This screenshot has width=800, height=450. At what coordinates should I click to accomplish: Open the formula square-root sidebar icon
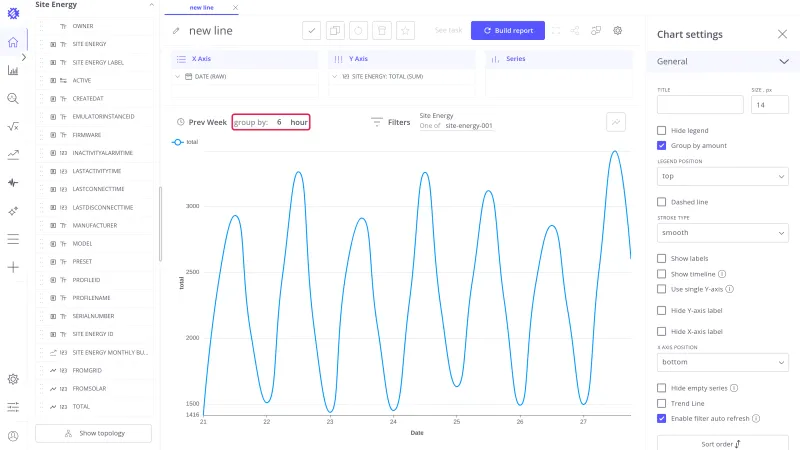[x=13, y=127]
